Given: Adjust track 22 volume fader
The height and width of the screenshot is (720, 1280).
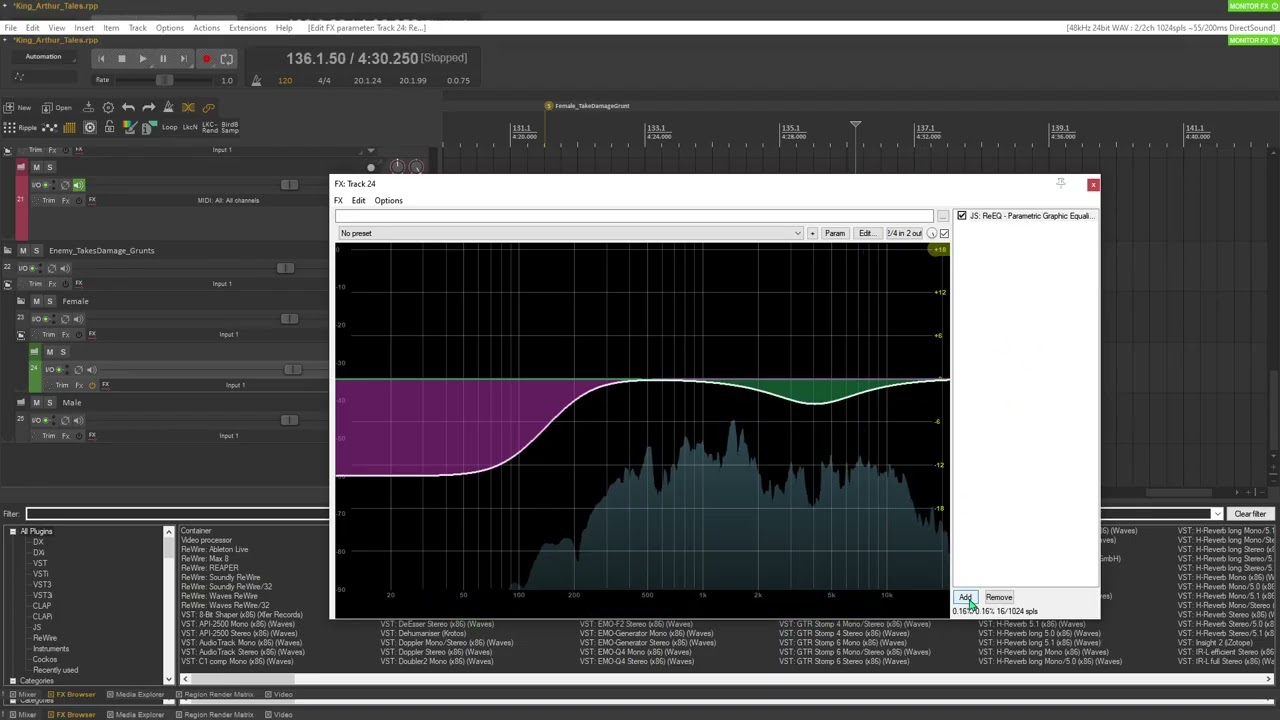Looking at the screenshot, I should click(285, 268).
